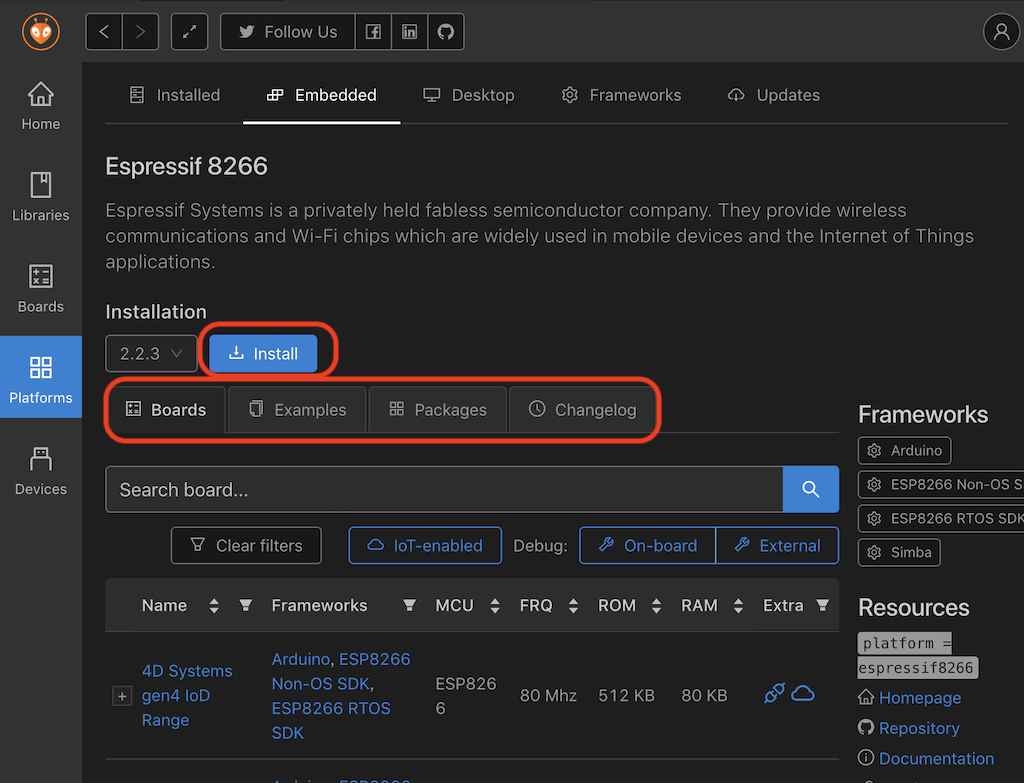Click the cloud icon in Extra column
Screen dimensions: 1024x783
point(803,693)
